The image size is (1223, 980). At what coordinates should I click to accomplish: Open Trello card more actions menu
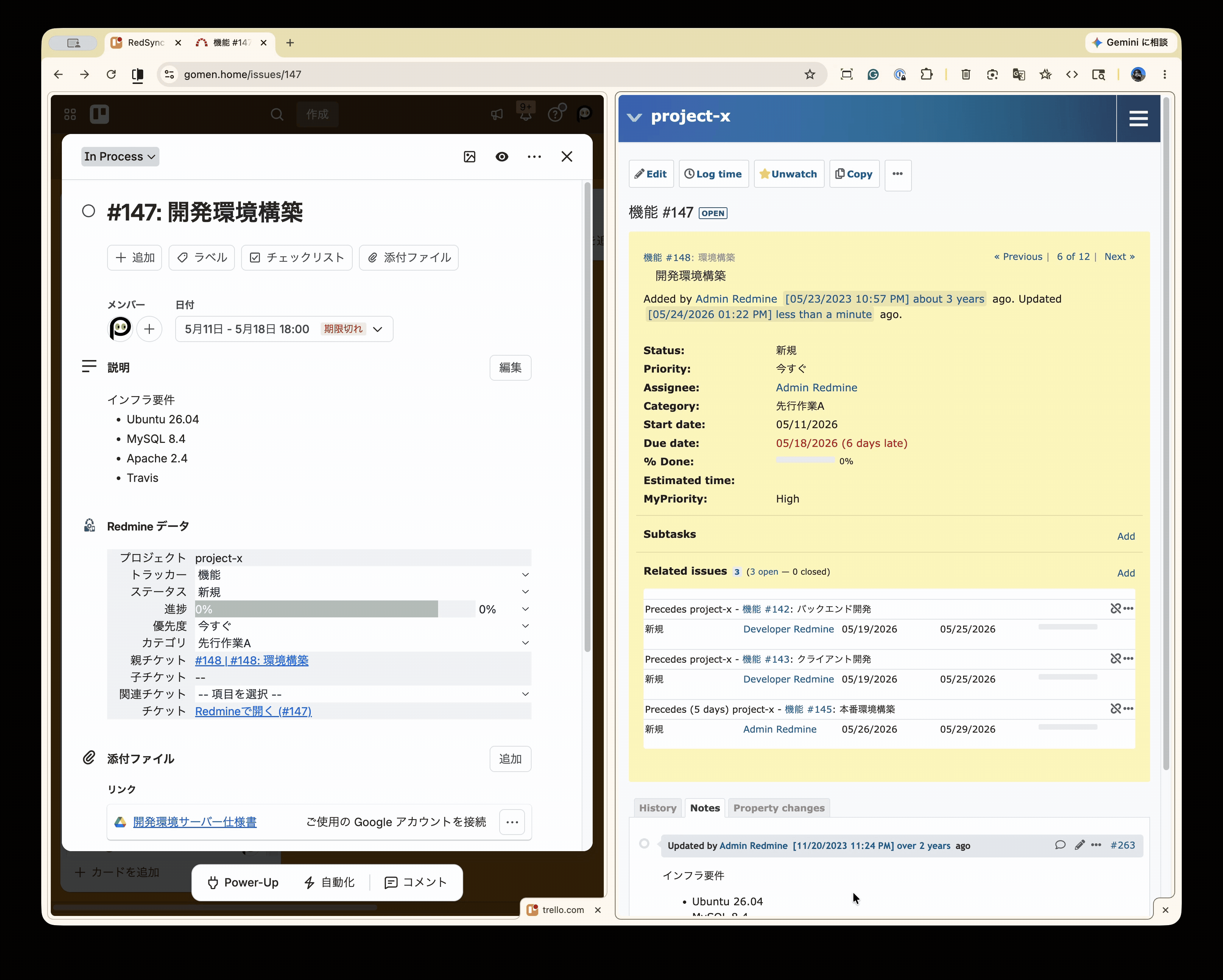tap(534, 157)
